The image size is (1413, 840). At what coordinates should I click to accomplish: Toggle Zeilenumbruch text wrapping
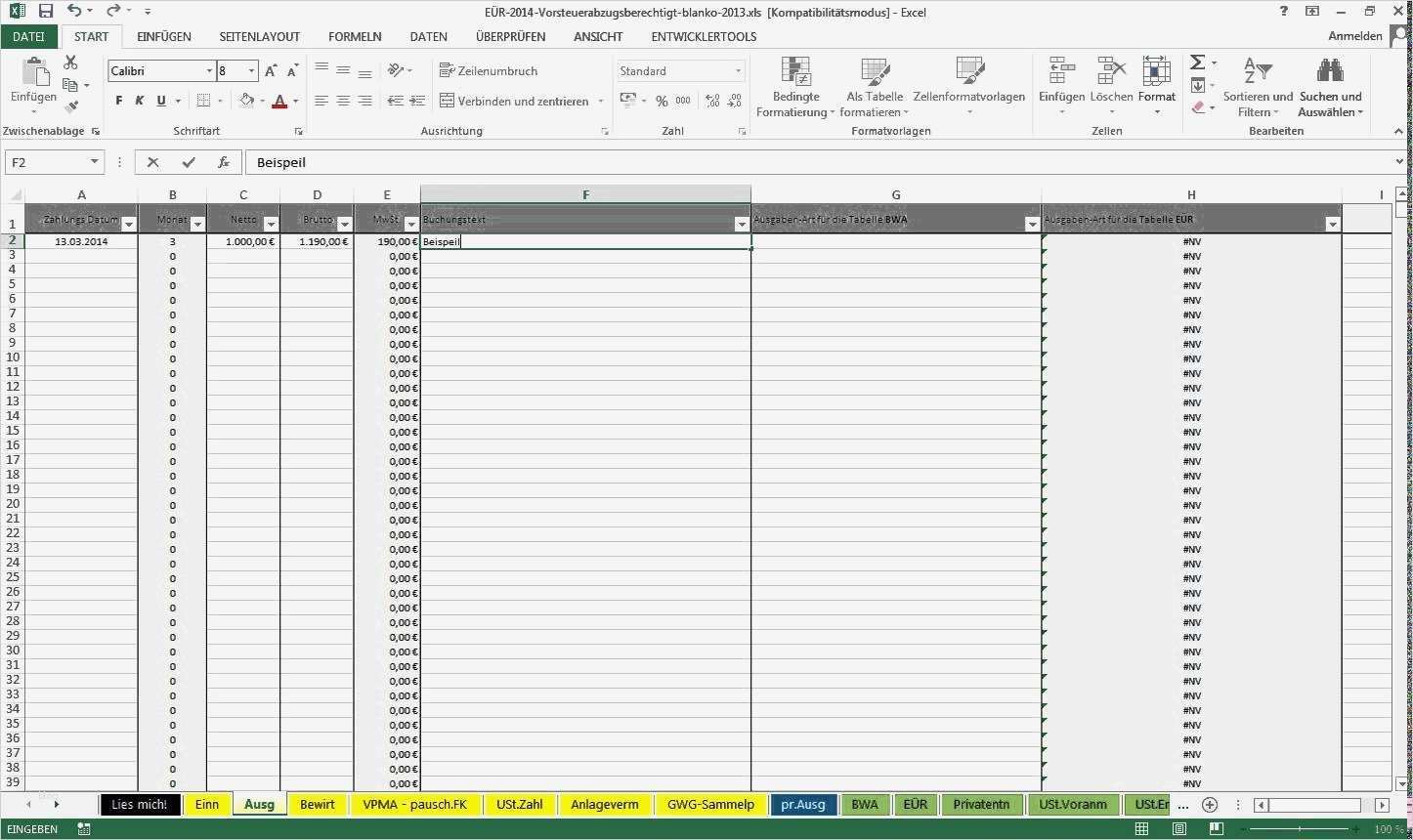tap(489, 70)
